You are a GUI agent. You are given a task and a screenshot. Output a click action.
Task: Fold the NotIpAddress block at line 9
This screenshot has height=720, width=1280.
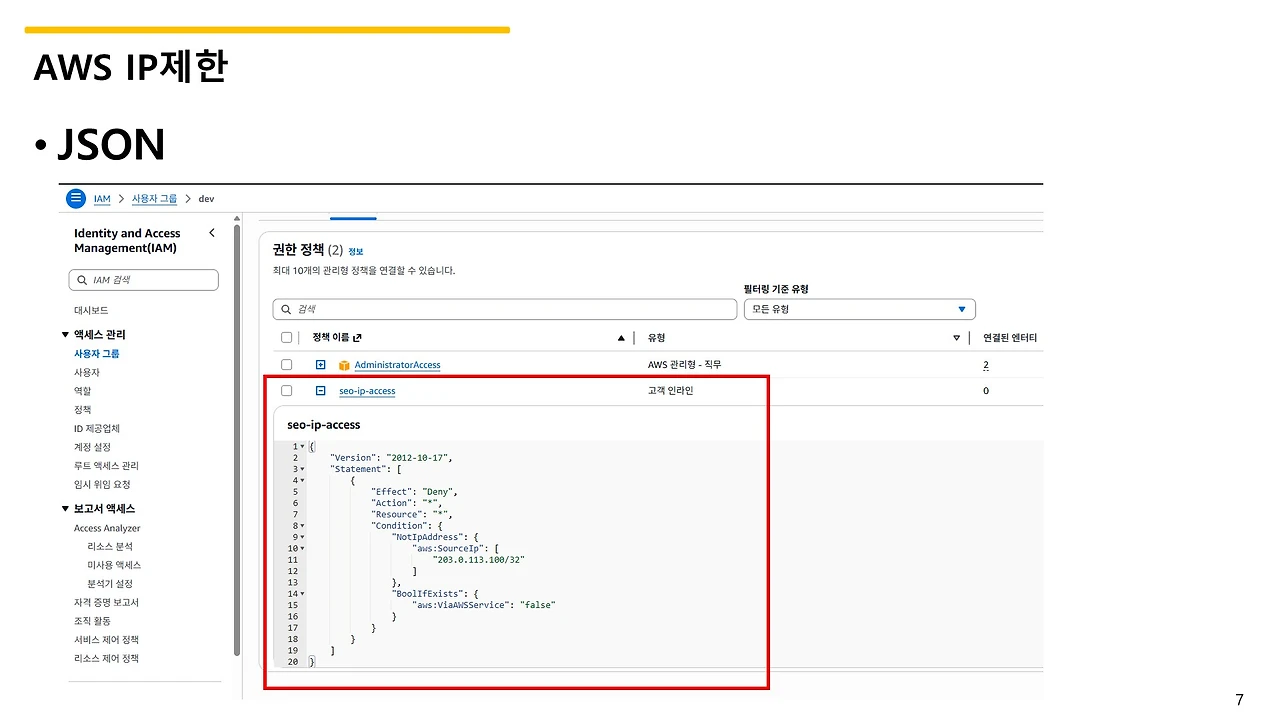coord(302,537)
